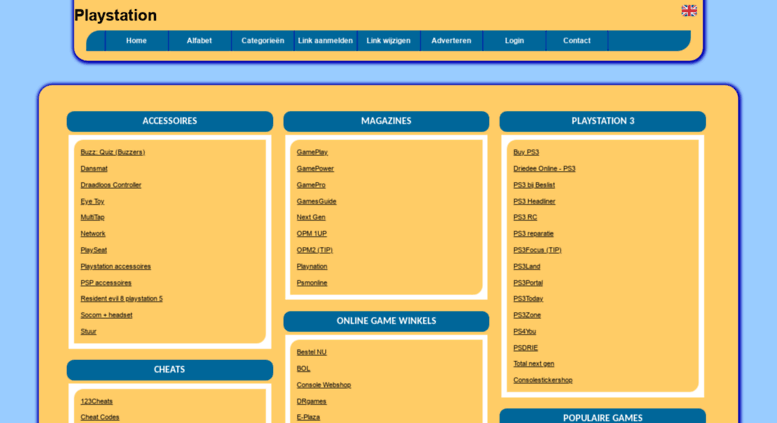Open the PS3 RC link
777x423 pixels.
tap(525, 217)
